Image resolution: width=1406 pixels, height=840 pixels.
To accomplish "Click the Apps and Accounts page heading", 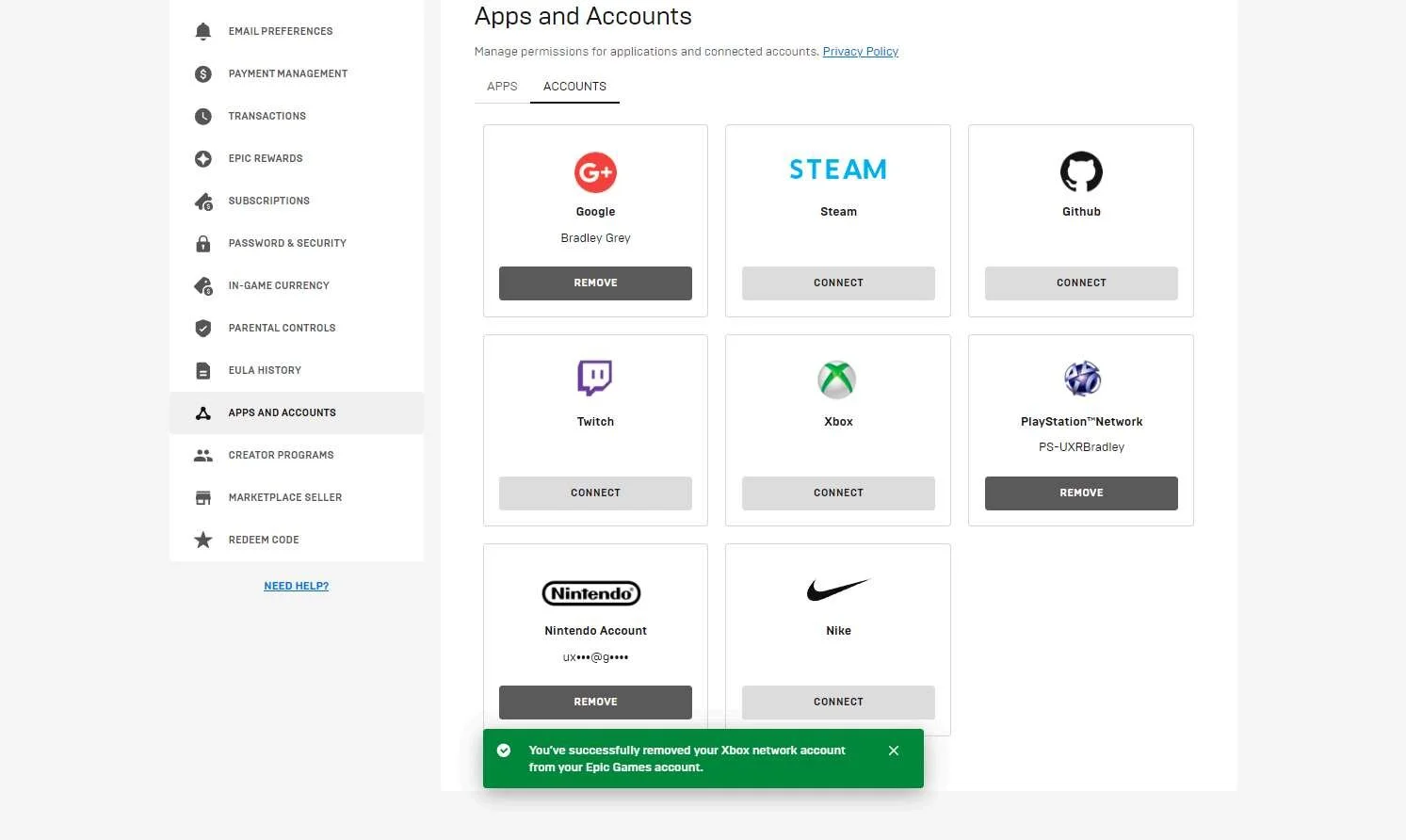I will tap(583, 16).
